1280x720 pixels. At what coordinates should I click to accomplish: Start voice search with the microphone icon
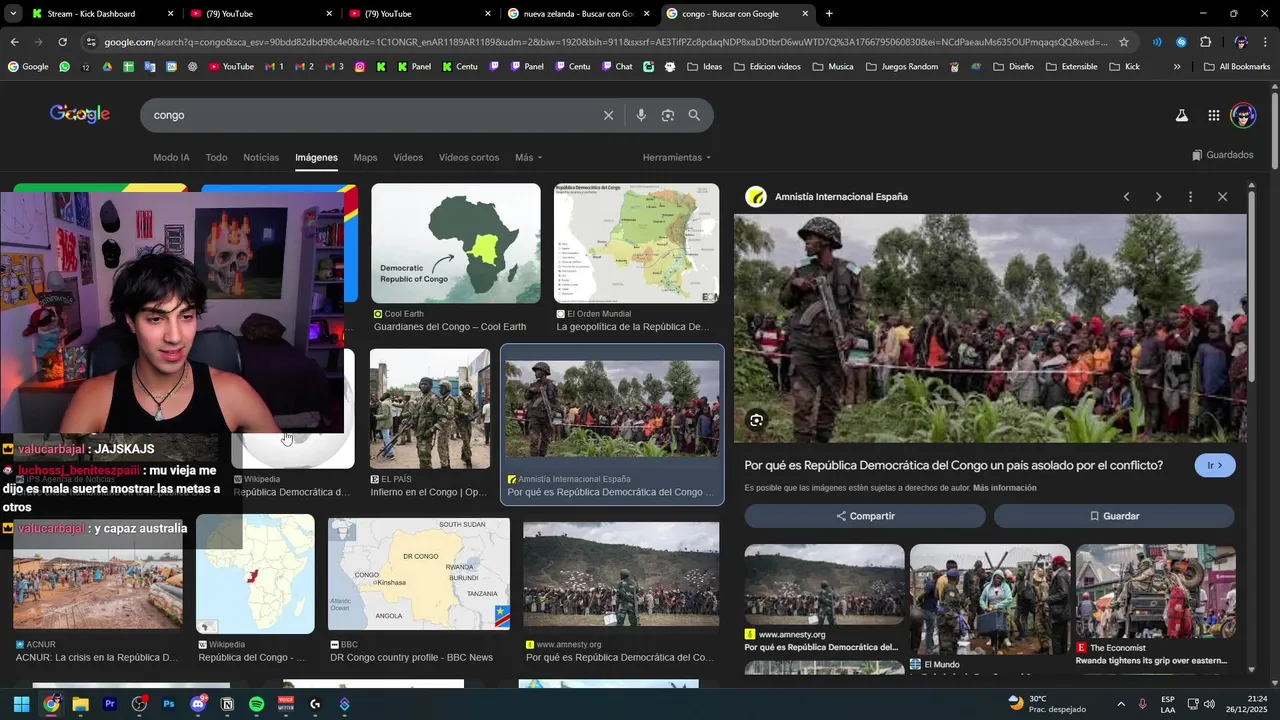click(641, 115)
